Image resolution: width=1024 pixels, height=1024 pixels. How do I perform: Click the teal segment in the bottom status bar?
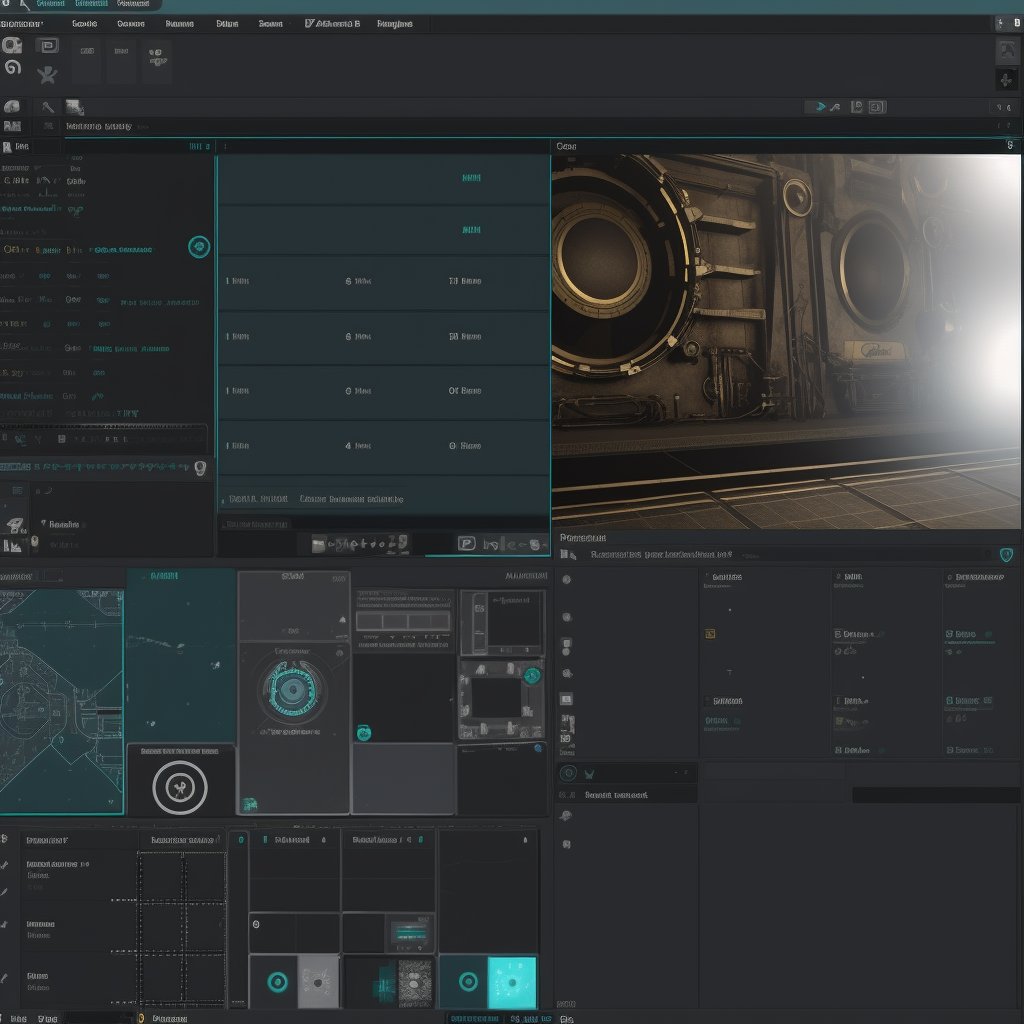point(475,1018)
